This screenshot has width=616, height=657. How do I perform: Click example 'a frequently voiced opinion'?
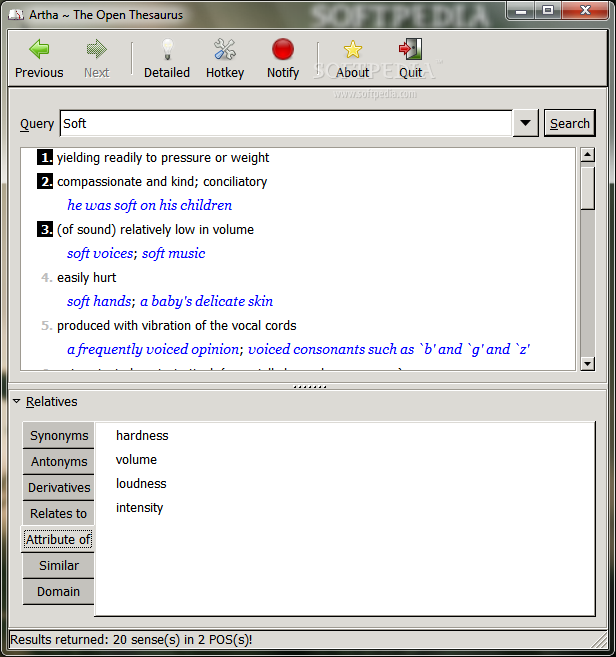tap(153, 349)
